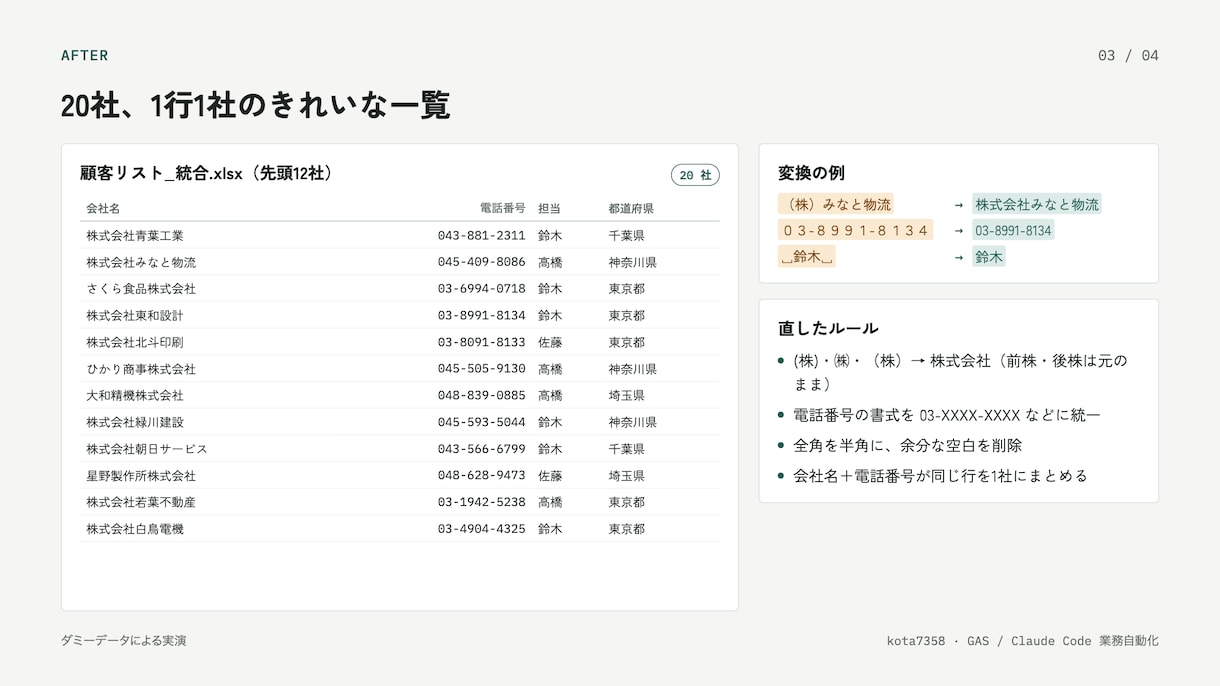Click phone number 045-505-9130
Image resolution: width=1220 pixels, height=686 pixels.
tap(481, 369)
